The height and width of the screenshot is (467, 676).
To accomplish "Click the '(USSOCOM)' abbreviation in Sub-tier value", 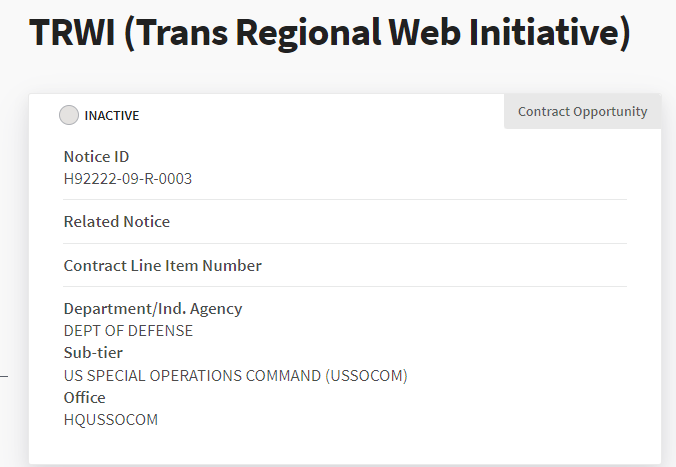I will [x=366, y=376].
